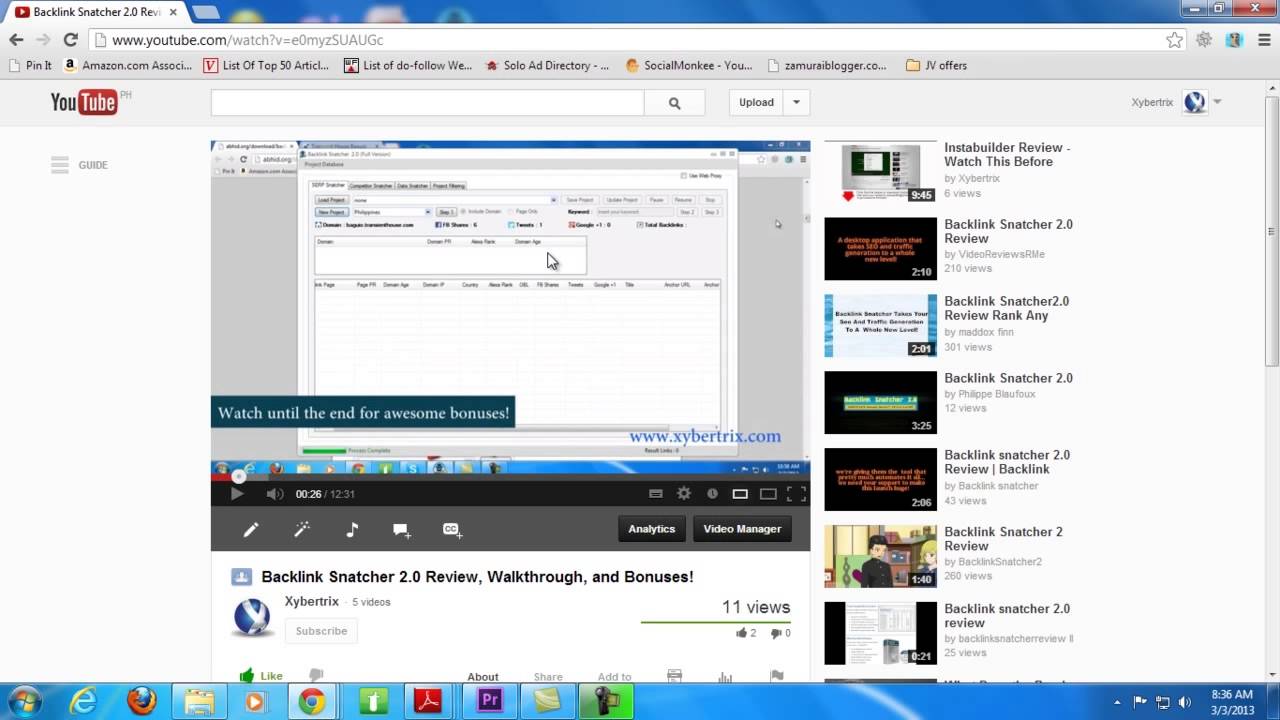Screen dimensions: 1280x720
Task: Click the browser back arrow
Action: point(16,40)
